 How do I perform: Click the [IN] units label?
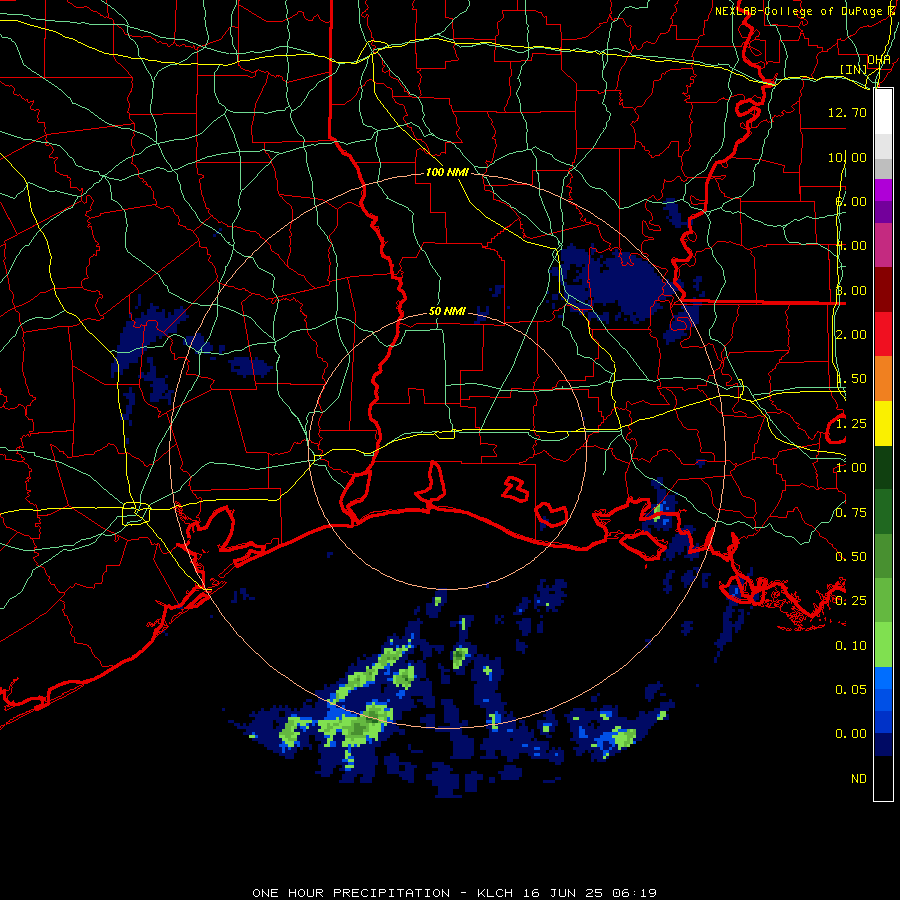854,69
